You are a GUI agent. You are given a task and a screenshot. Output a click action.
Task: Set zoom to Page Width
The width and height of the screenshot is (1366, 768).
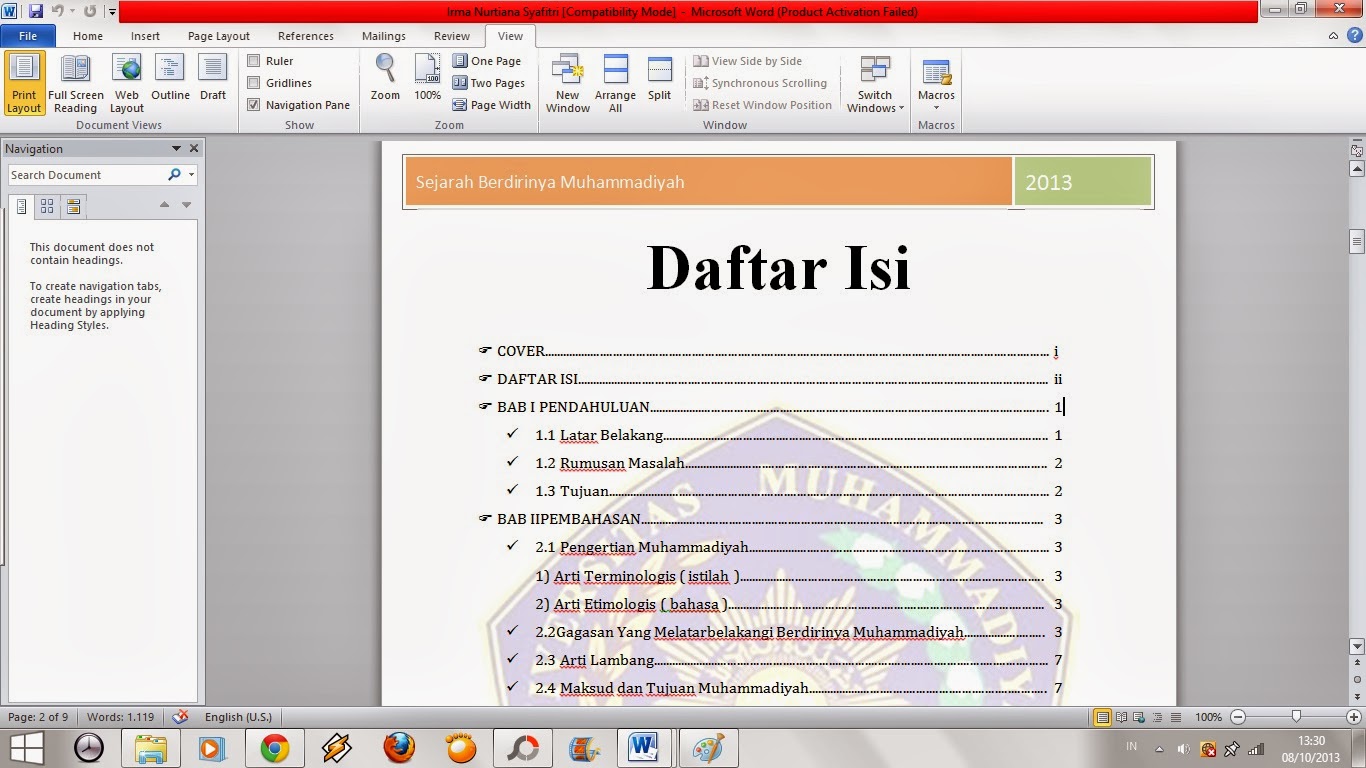[492, 105]
